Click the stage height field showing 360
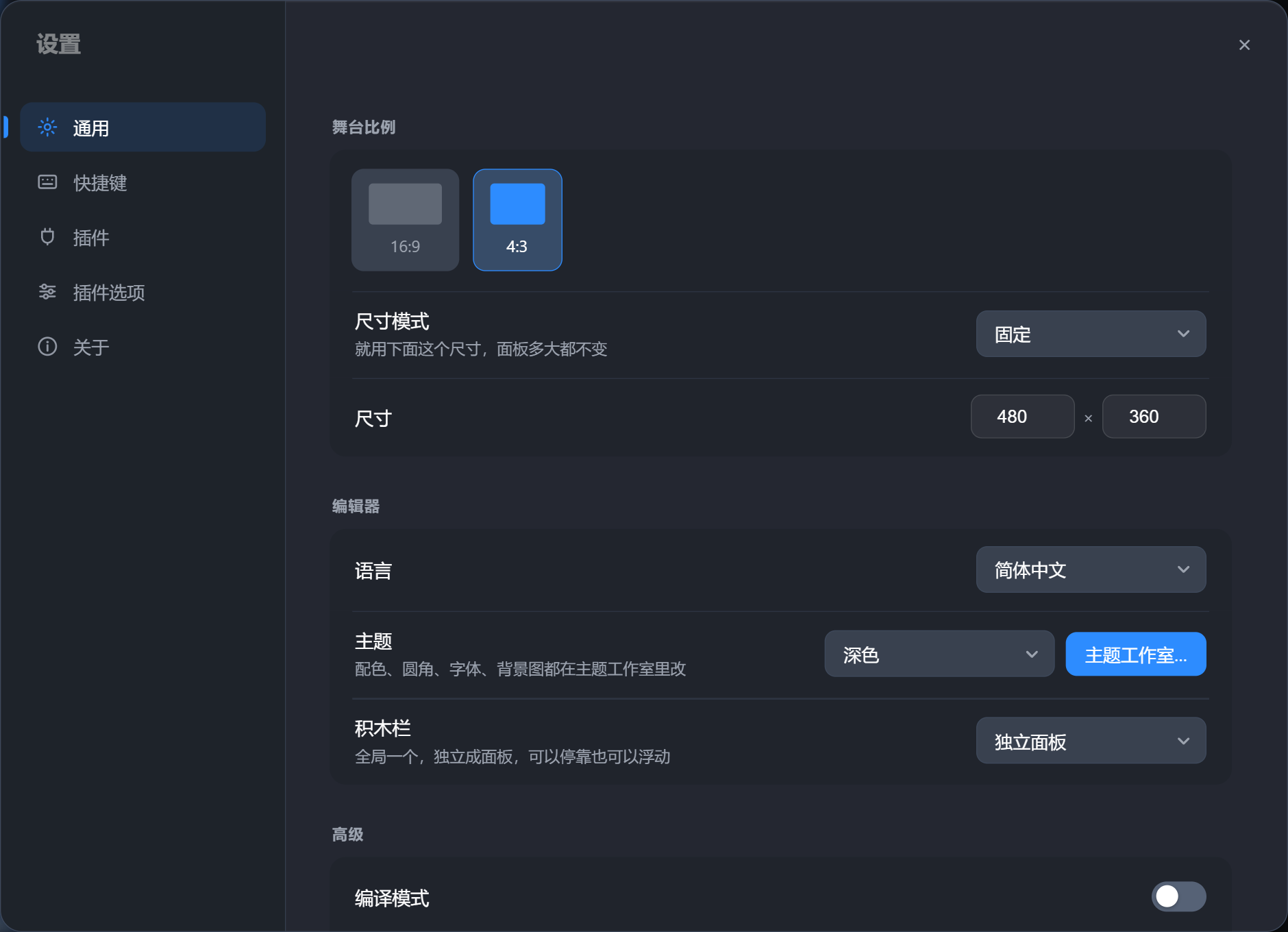Viewport: 1288px width, 932px height. pyautogui.click(x=1154, y=417)
